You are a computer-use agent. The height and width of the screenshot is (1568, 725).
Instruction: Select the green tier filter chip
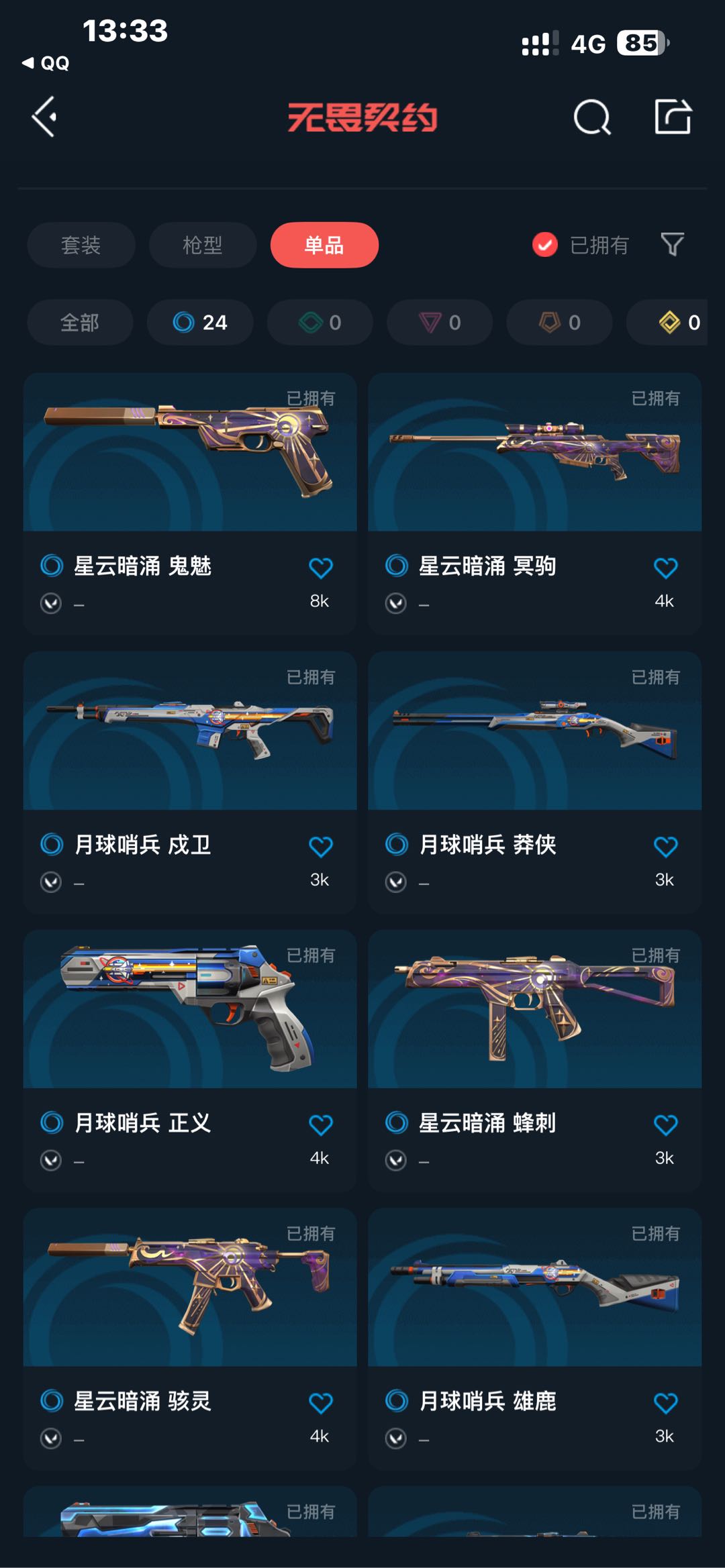point(320,323)
